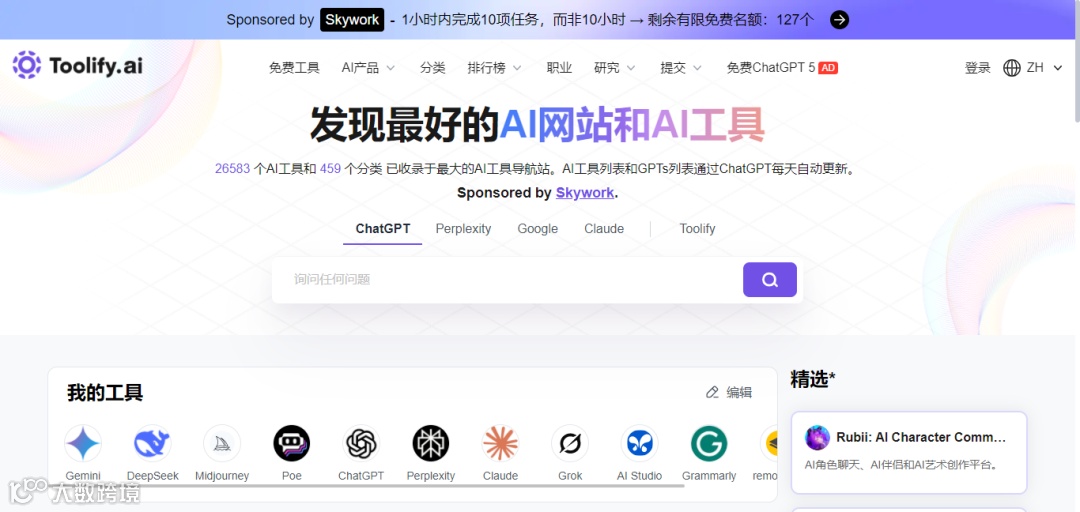Open the Gemini tool icon
Image resolution: width=1080 pixels, height=512 pixels.
83,443
